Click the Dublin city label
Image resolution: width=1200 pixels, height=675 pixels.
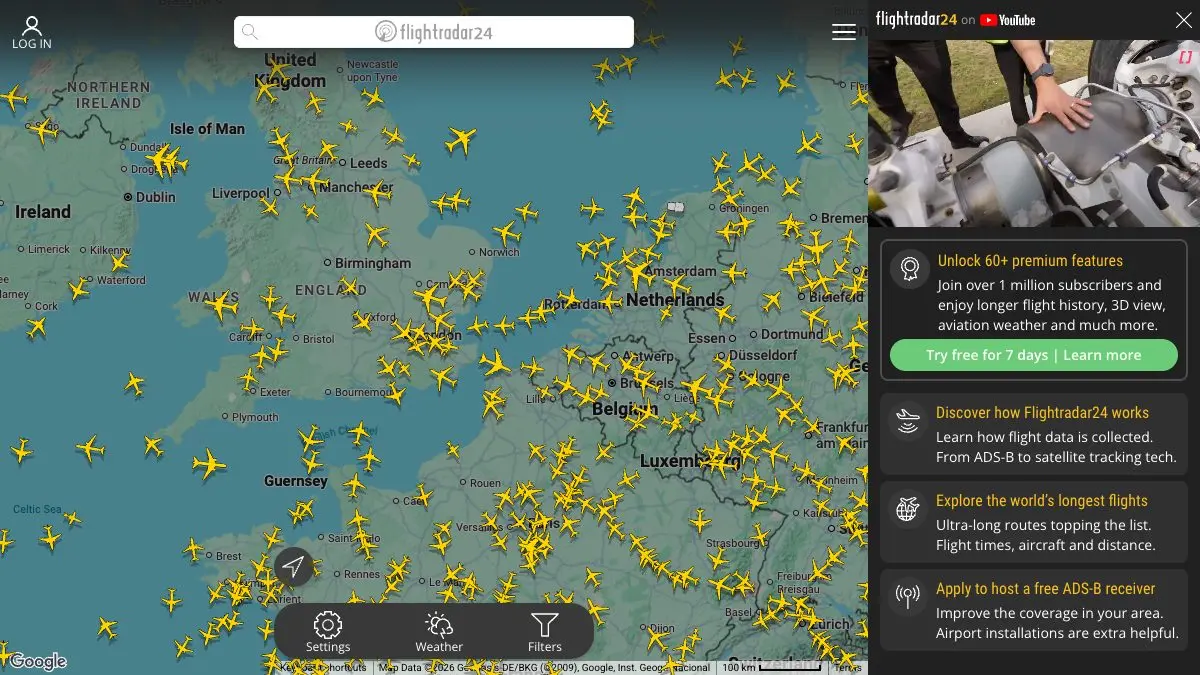tap(155, 197)
